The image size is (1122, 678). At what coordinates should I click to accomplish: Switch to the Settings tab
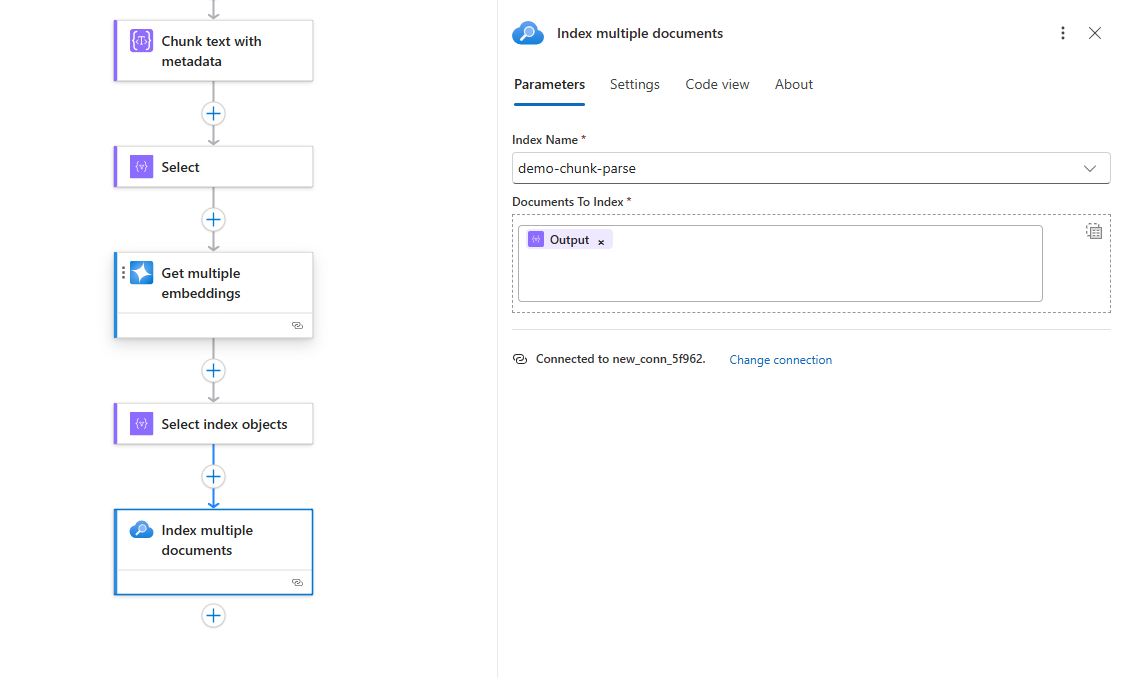pyautogui.click(x=634, y=85)
